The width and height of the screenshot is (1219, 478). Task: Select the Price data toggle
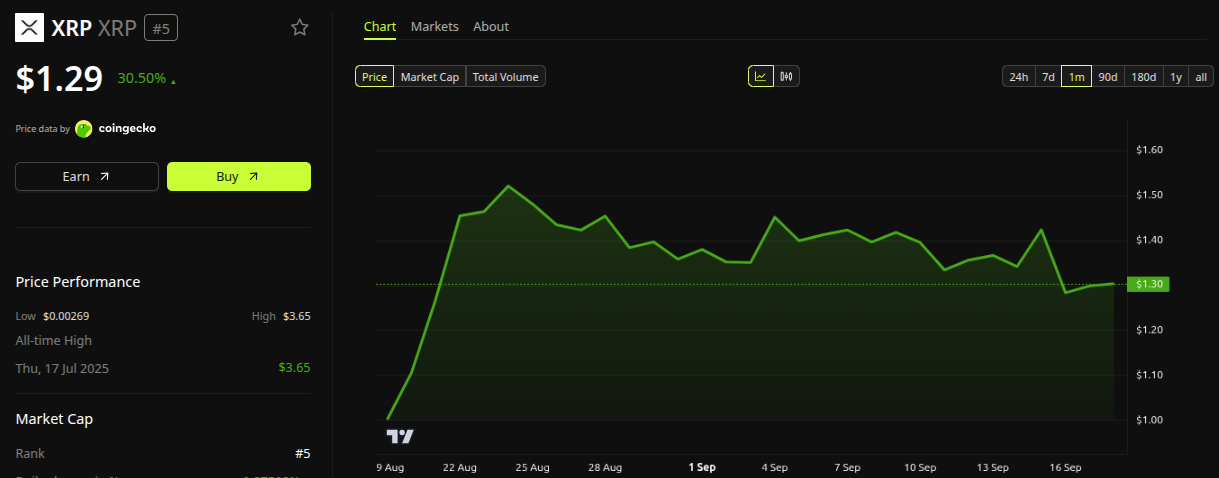pyautogui.click(x=375, y=76)
